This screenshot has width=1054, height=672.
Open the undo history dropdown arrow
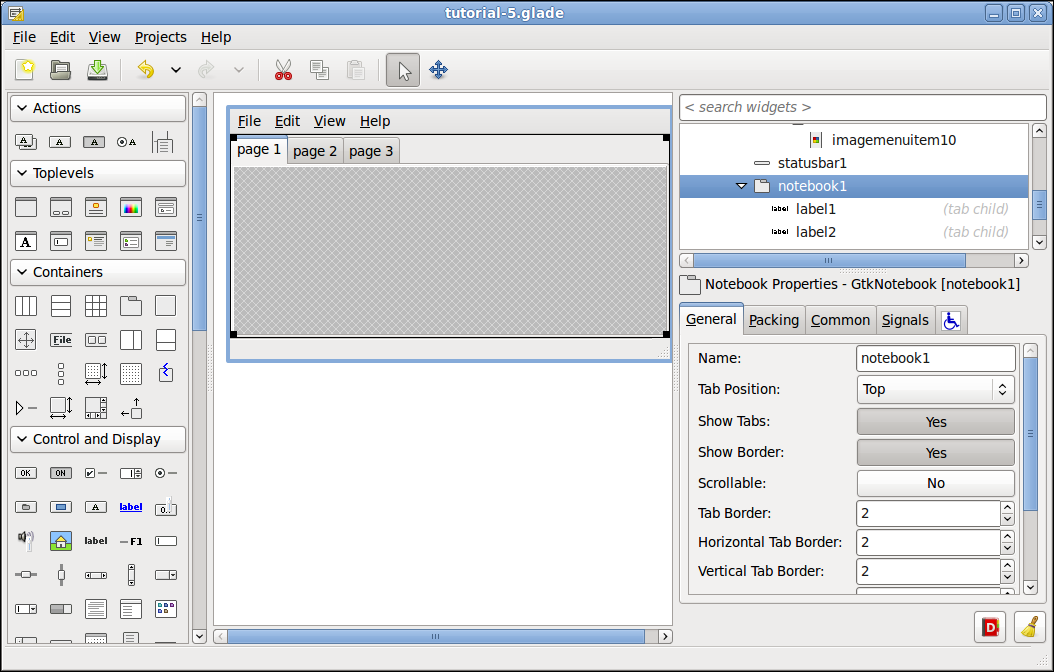(175, 70)
